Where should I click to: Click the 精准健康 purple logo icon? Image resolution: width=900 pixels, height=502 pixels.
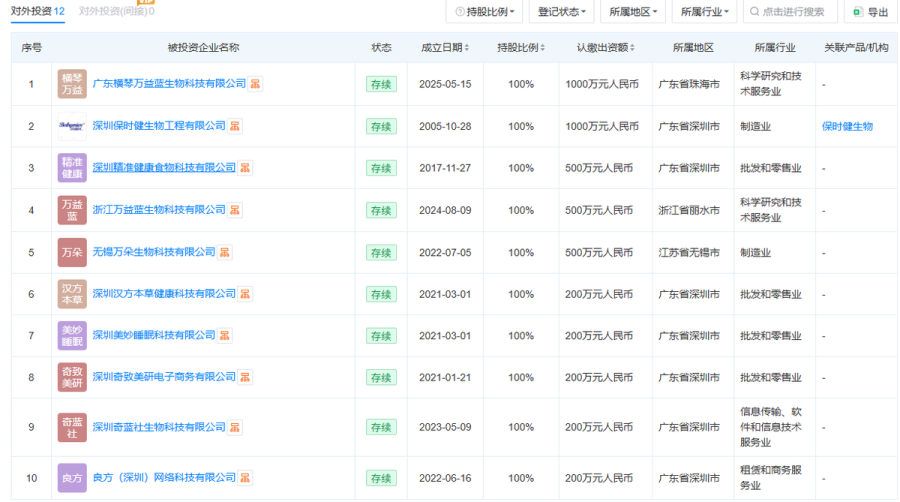(x=72, y=168)
